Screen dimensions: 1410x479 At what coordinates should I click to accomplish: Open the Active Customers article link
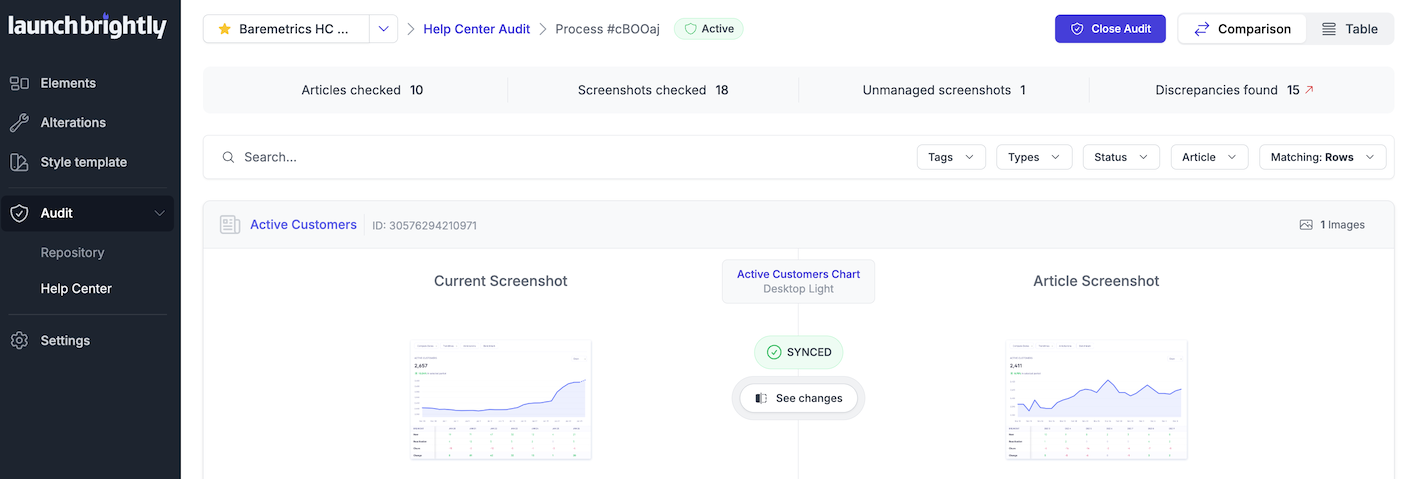point(303,225)
